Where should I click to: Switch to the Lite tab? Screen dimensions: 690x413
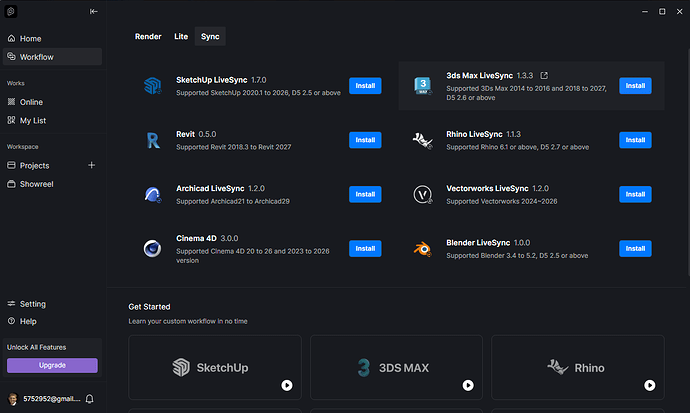coord(181,37)
